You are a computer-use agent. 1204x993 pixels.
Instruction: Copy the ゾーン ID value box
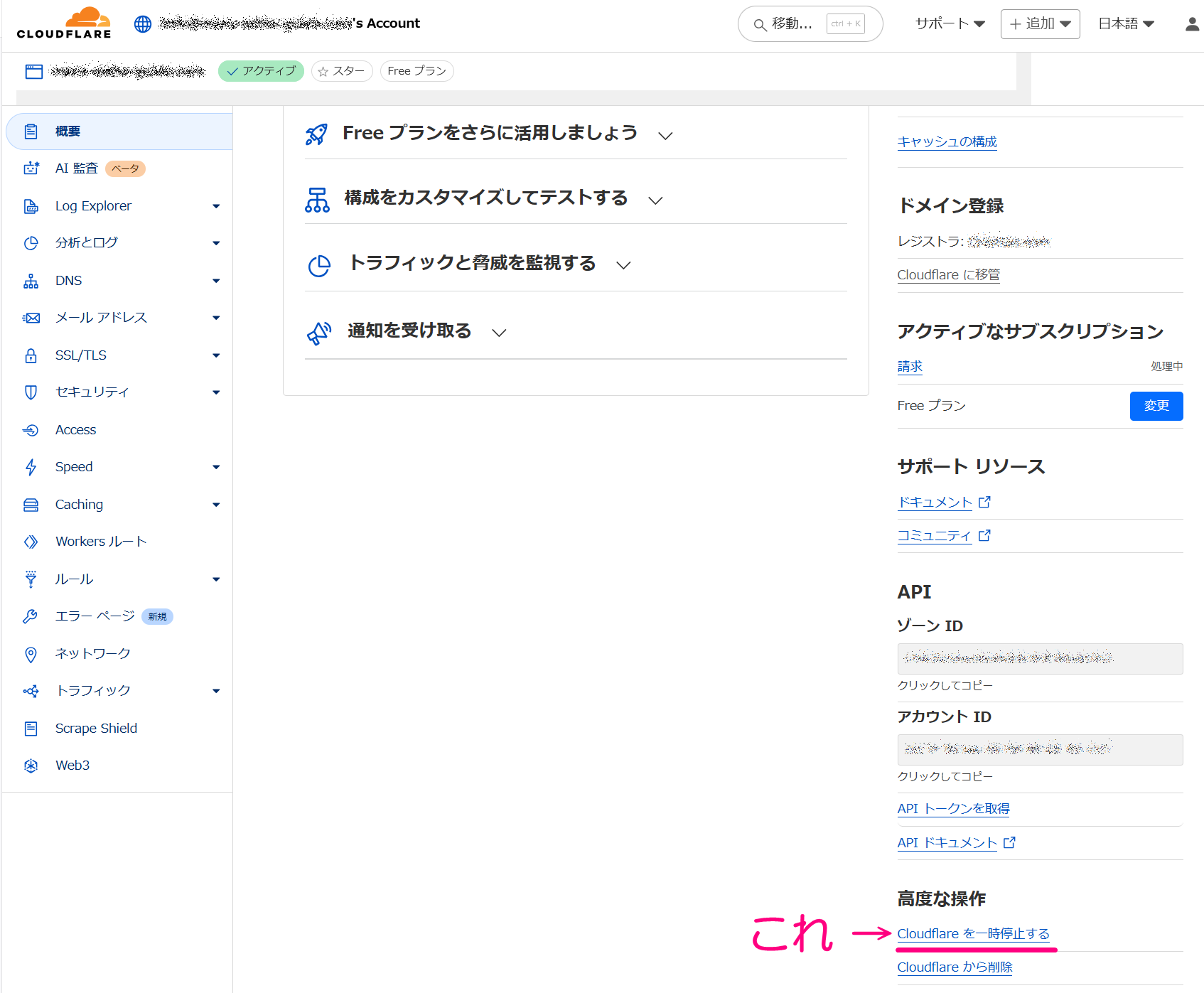(1040, 658)
